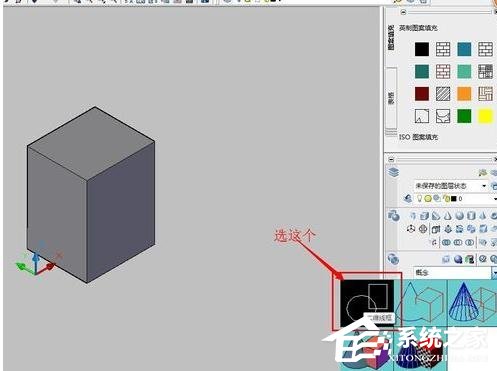Pick the light green-teal fill swatch
Screen dimensions: 497x371
click(464, 71)
